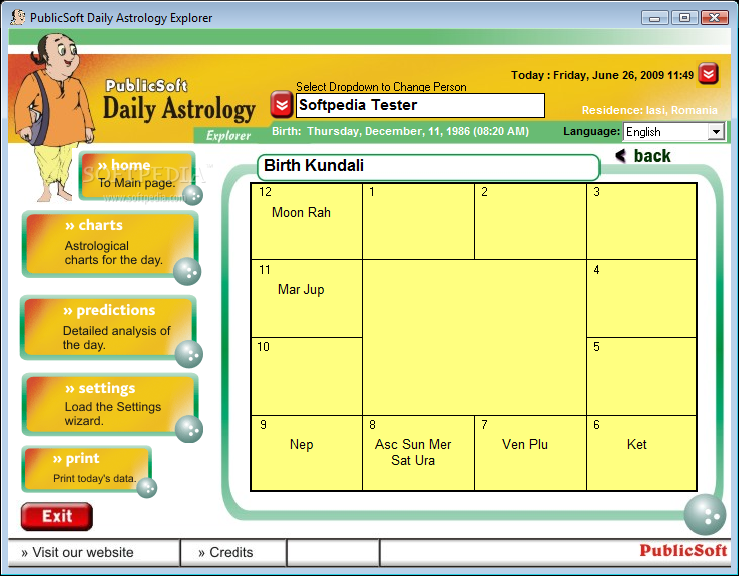739x576 pixels.
Task: Click the grey orb on charts button
Action: point(187,272)
